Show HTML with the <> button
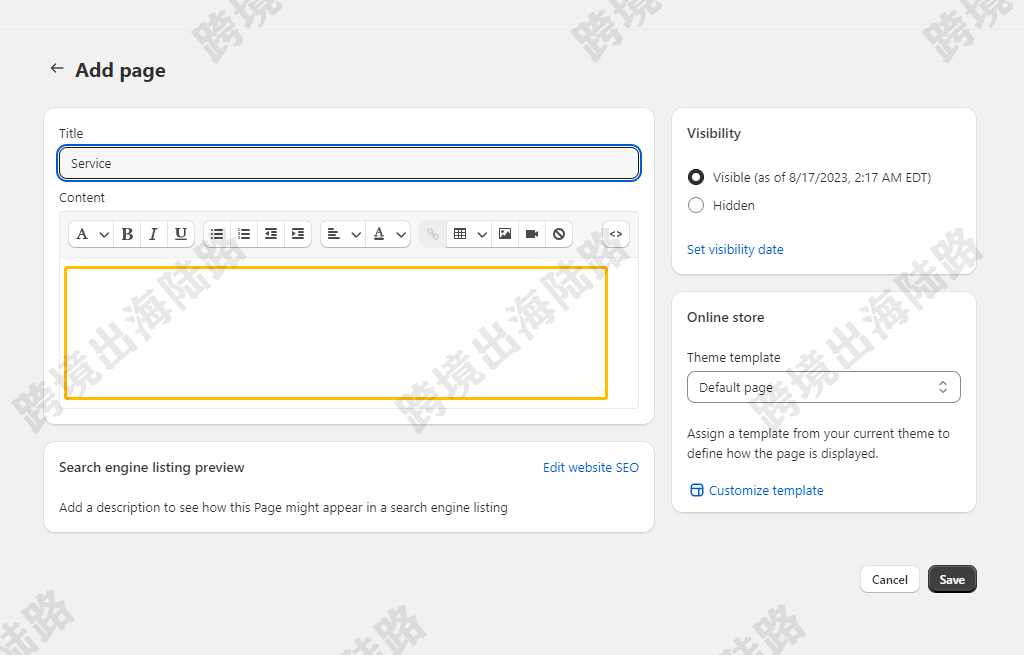 click(616, 234)
